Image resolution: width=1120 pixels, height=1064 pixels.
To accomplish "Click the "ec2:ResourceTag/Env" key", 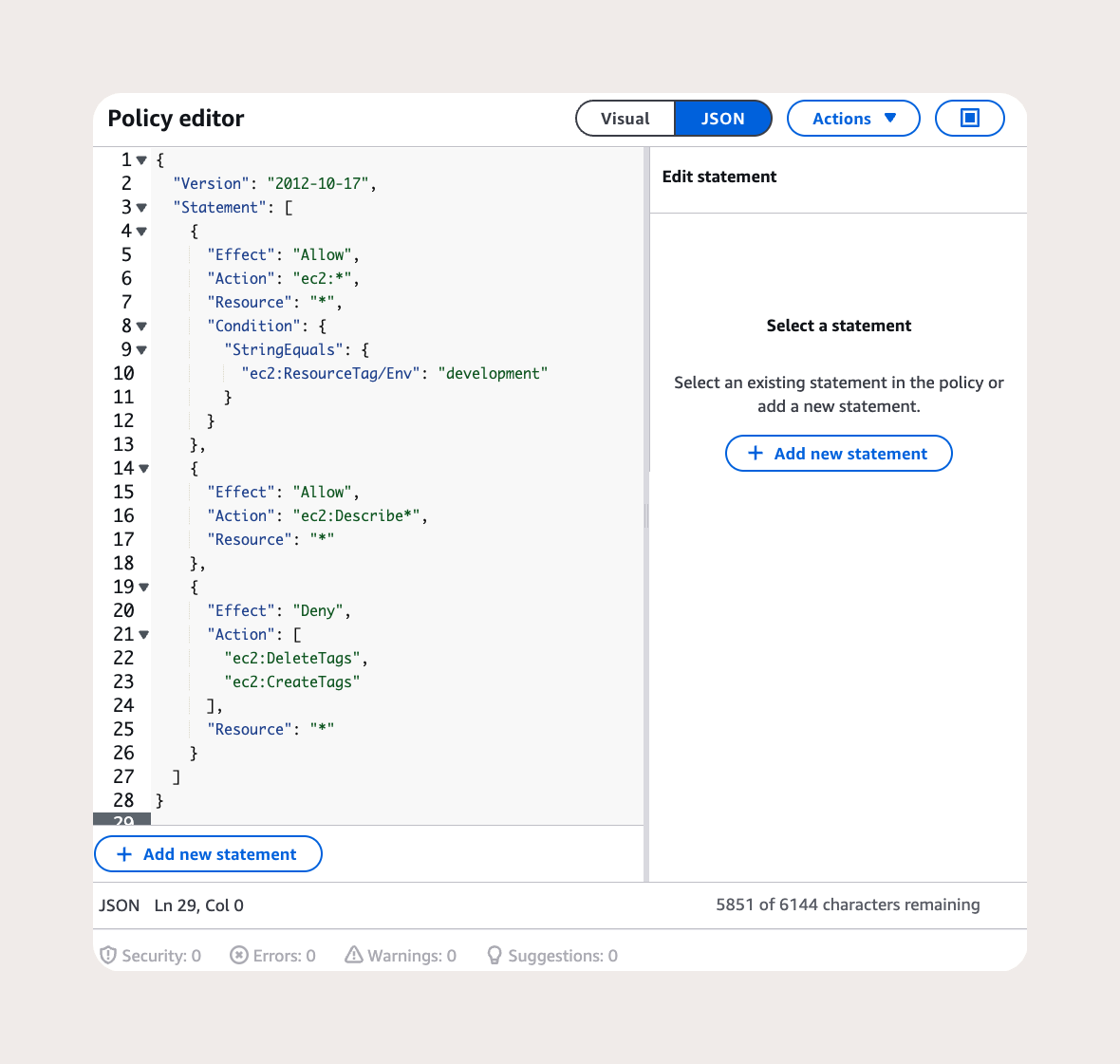I will pyautogui.click(x=330, y=373).
